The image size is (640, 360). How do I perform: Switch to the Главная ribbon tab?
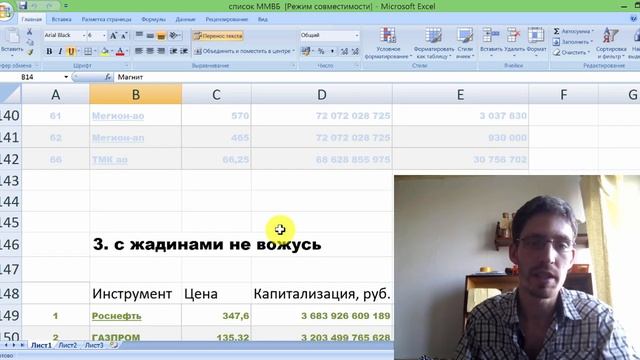tap(31, 19)
